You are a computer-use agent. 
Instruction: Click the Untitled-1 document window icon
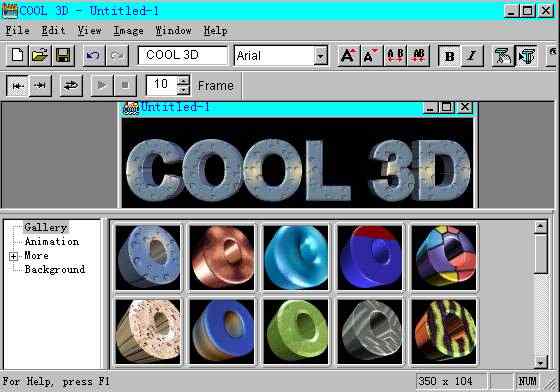[130, 108]
